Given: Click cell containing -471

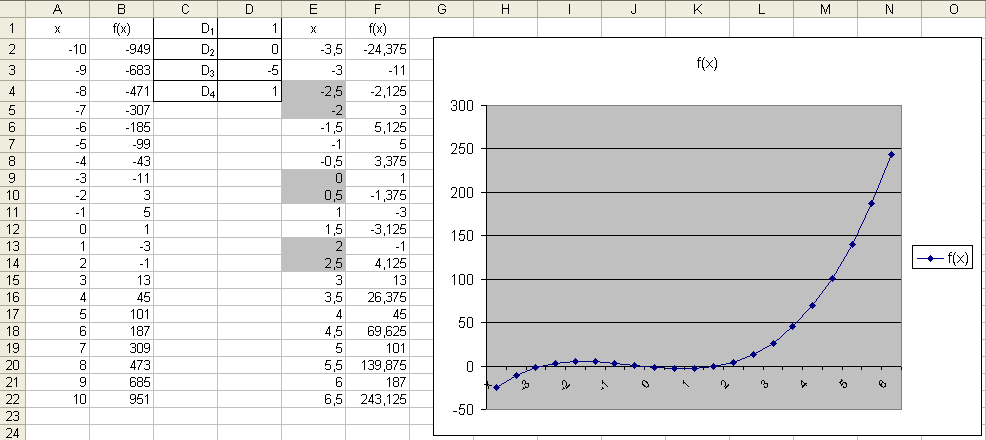Looking at the screenshot, I should point(121,91).
